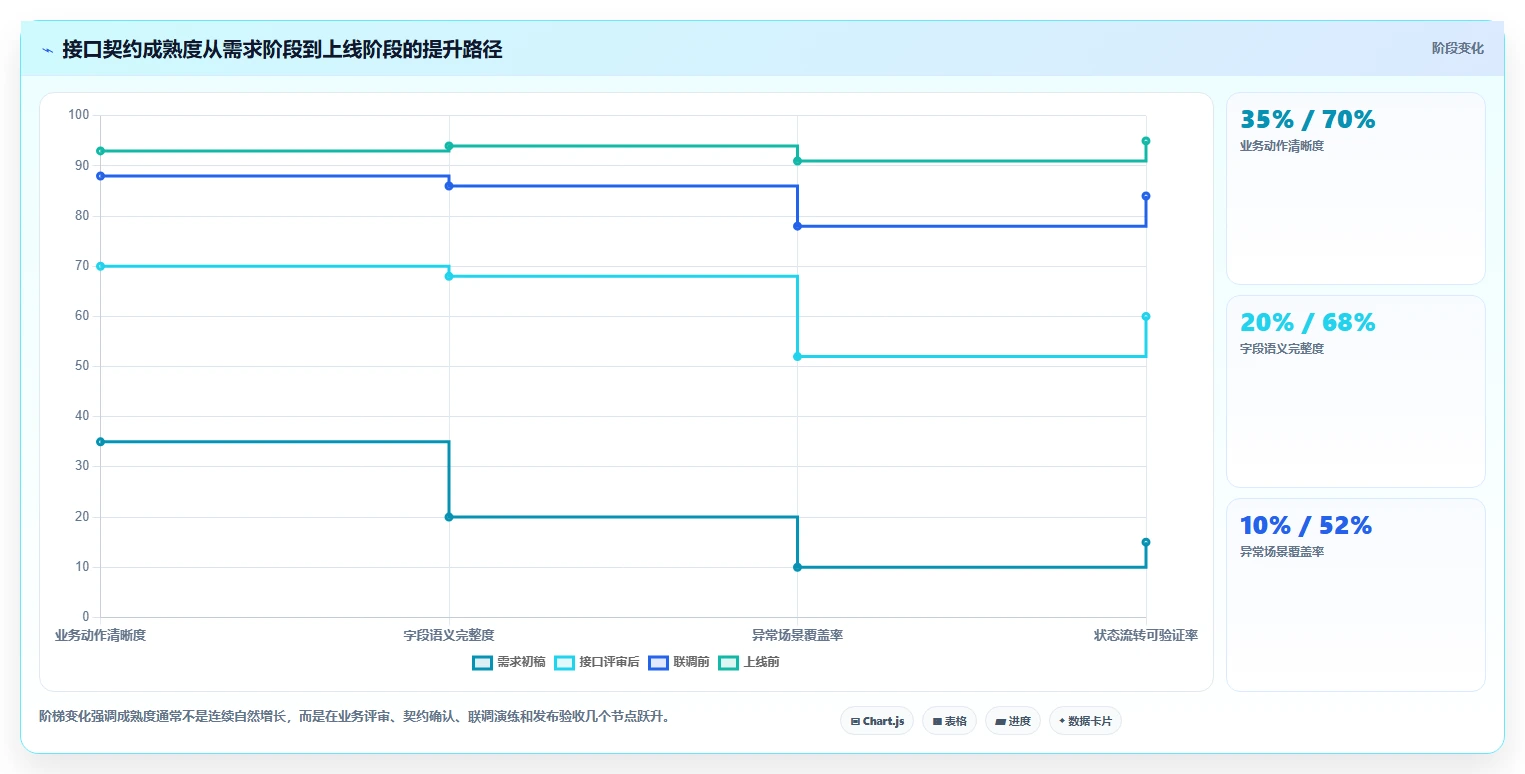The image size is (1525, 774).
Task: Click the title 接口契约成熟度从需求阶段到上线阶段的提升路径
Action: click(x=282, y=50)
